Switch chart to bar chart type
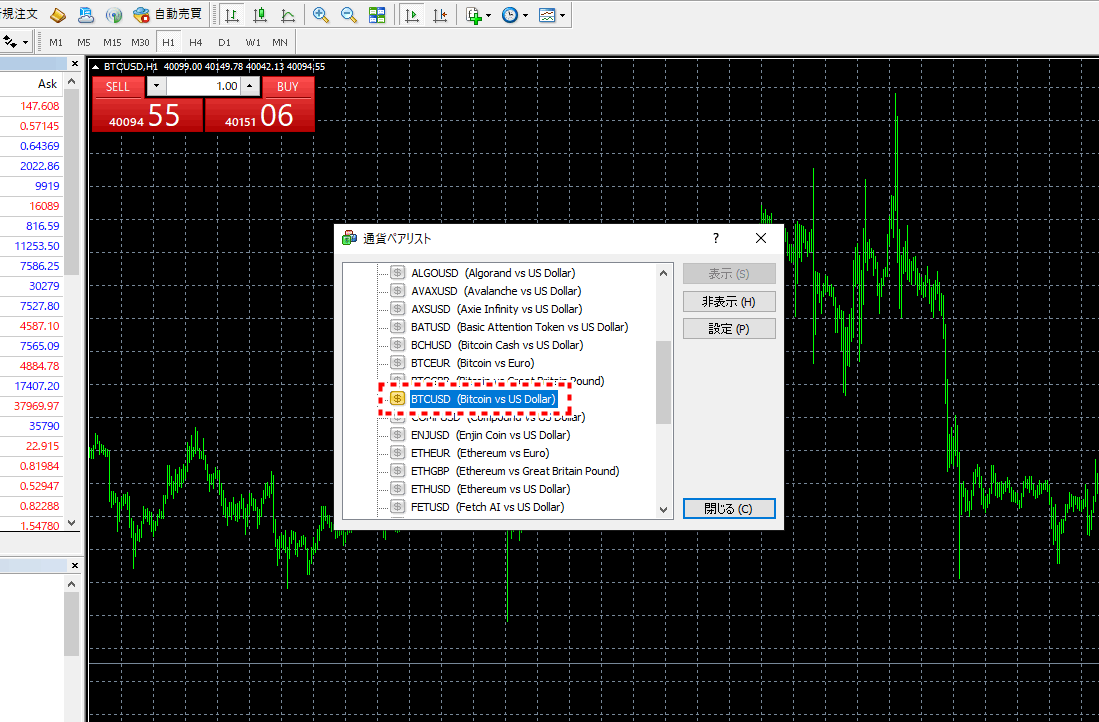 tap(232, 15)
